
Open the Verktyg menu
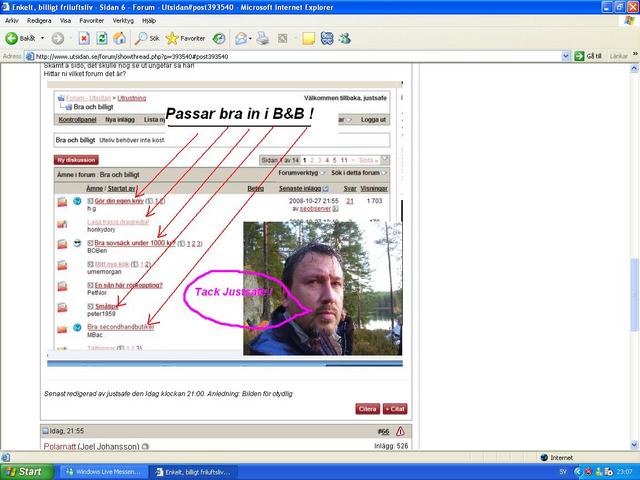click(x=123, y=20)
